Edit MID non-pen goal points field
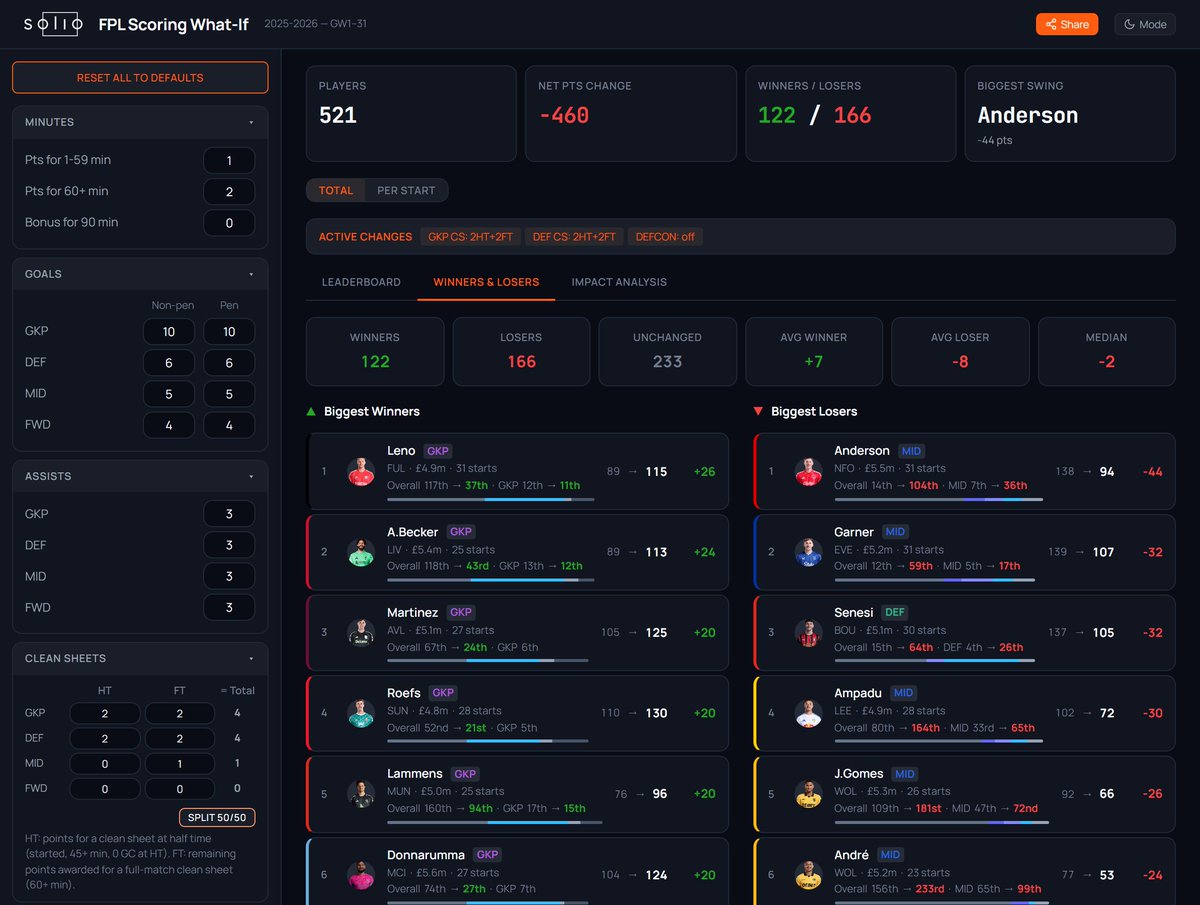1200x905 pixels. (x=168, y=394)
